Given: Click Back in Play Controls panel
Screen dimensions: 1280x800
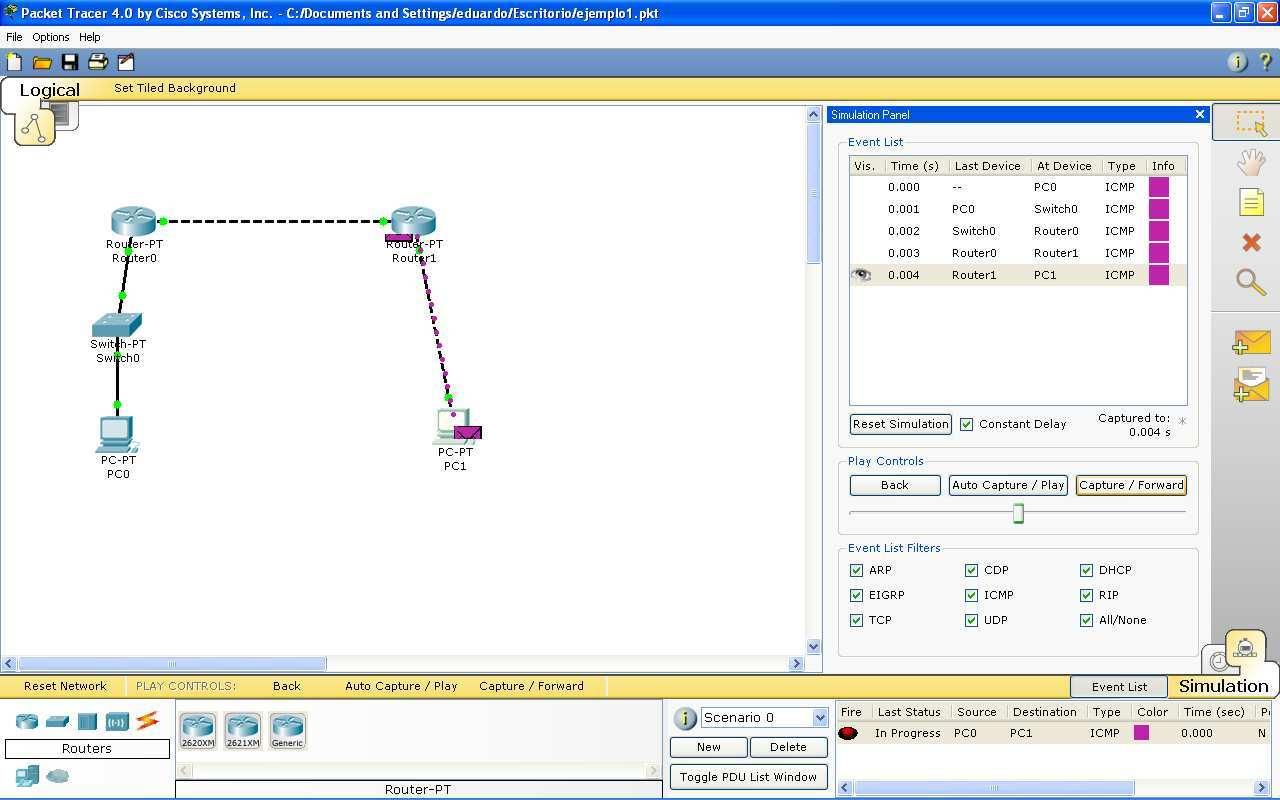Looking at the screenshot, I should (x=895, y=485).
